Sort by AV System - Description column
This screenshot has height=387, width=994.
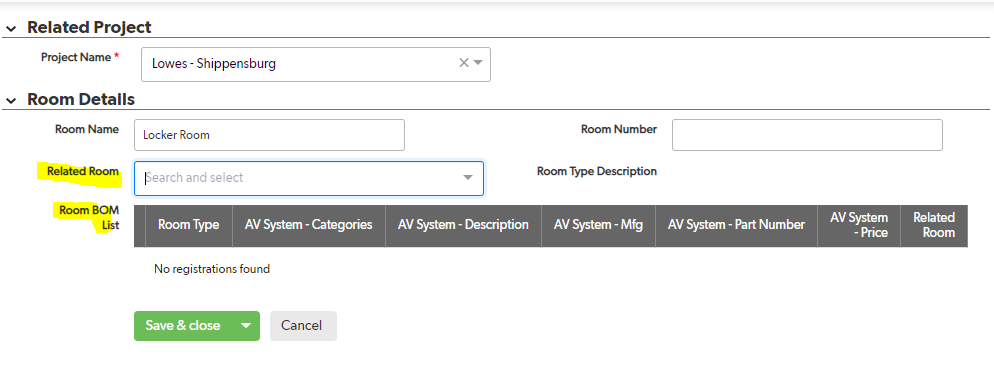point(463,225)
